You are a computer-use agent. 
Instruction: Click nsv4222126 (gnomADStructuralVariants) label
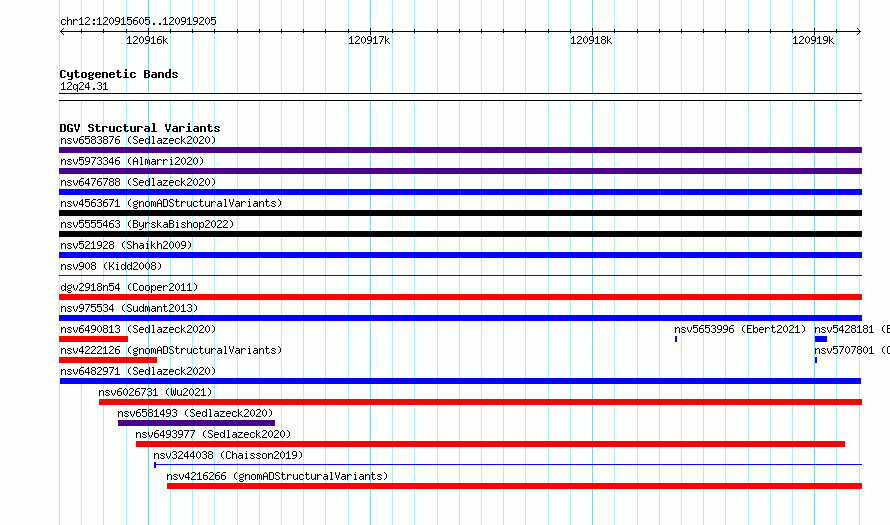171,350
